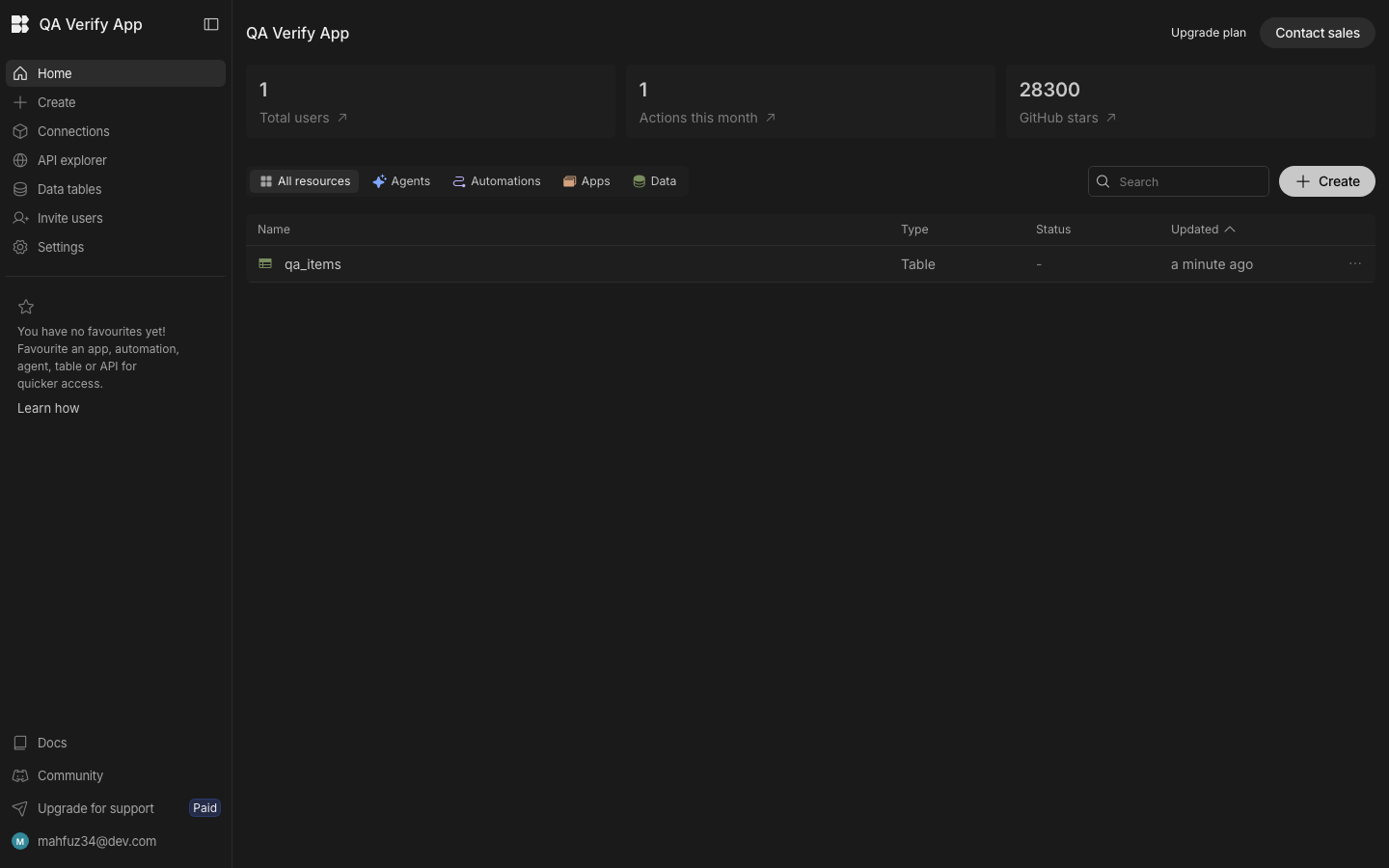The width and height of the screenshot is (1389, 868).
Task: Click the Budibase logo icon
Action: point(20,24)
